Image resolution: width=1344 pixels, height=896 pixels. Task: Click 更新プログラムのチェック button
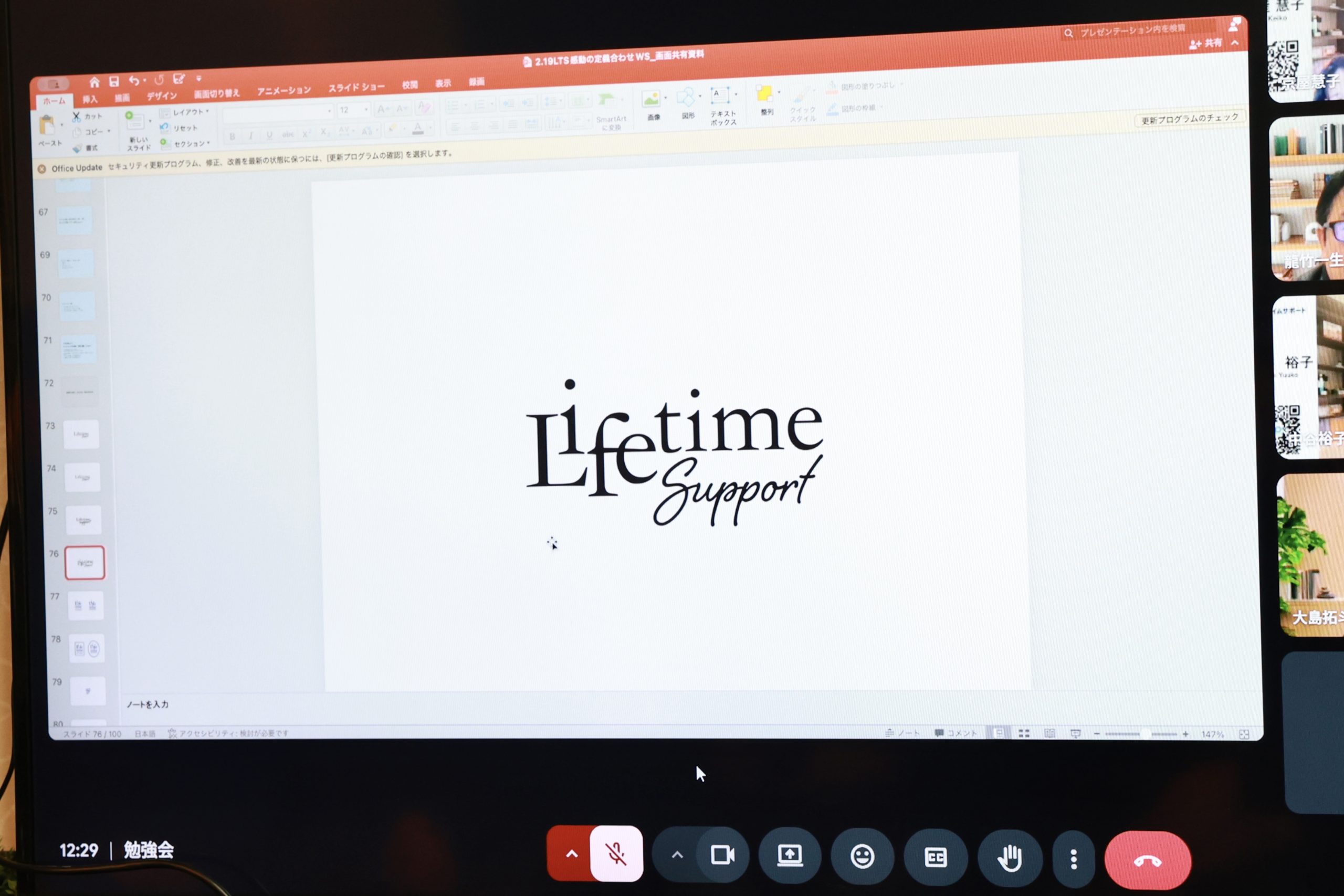[1189, 119]
